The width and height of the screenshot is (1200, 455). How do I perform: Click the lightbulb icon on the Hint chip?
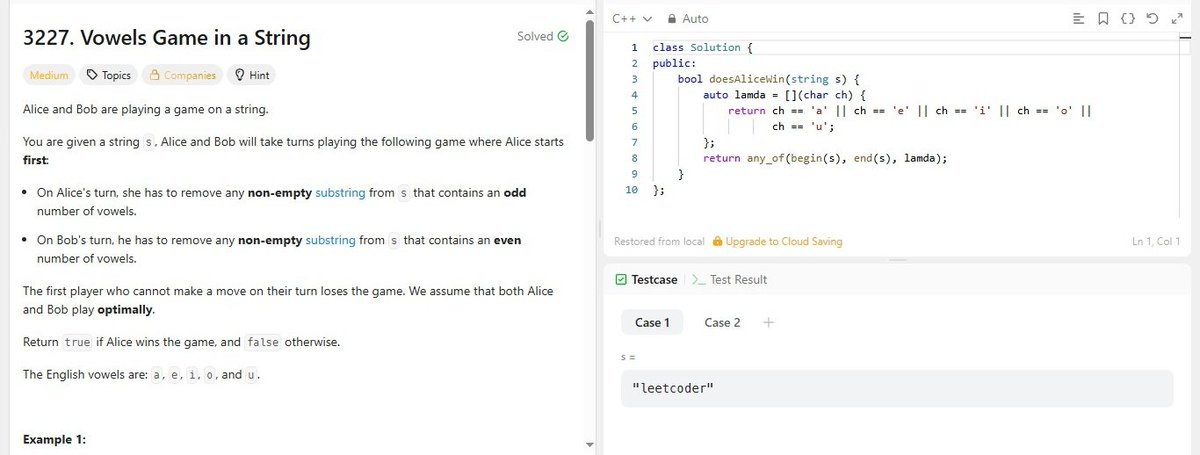(x=239, y=75)
